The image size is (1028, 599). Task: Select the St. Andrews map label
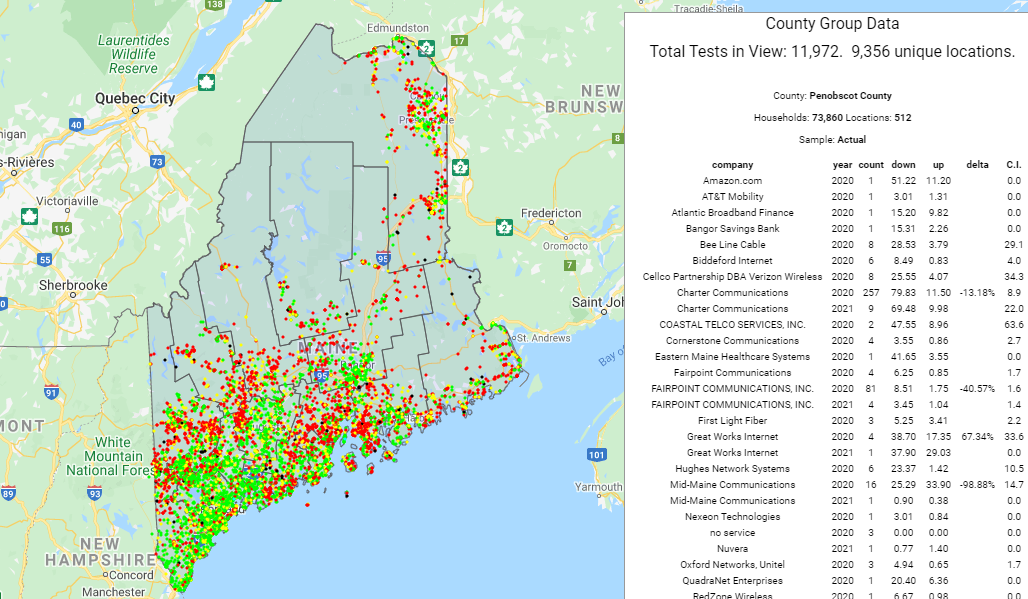(x=544, y=338)
